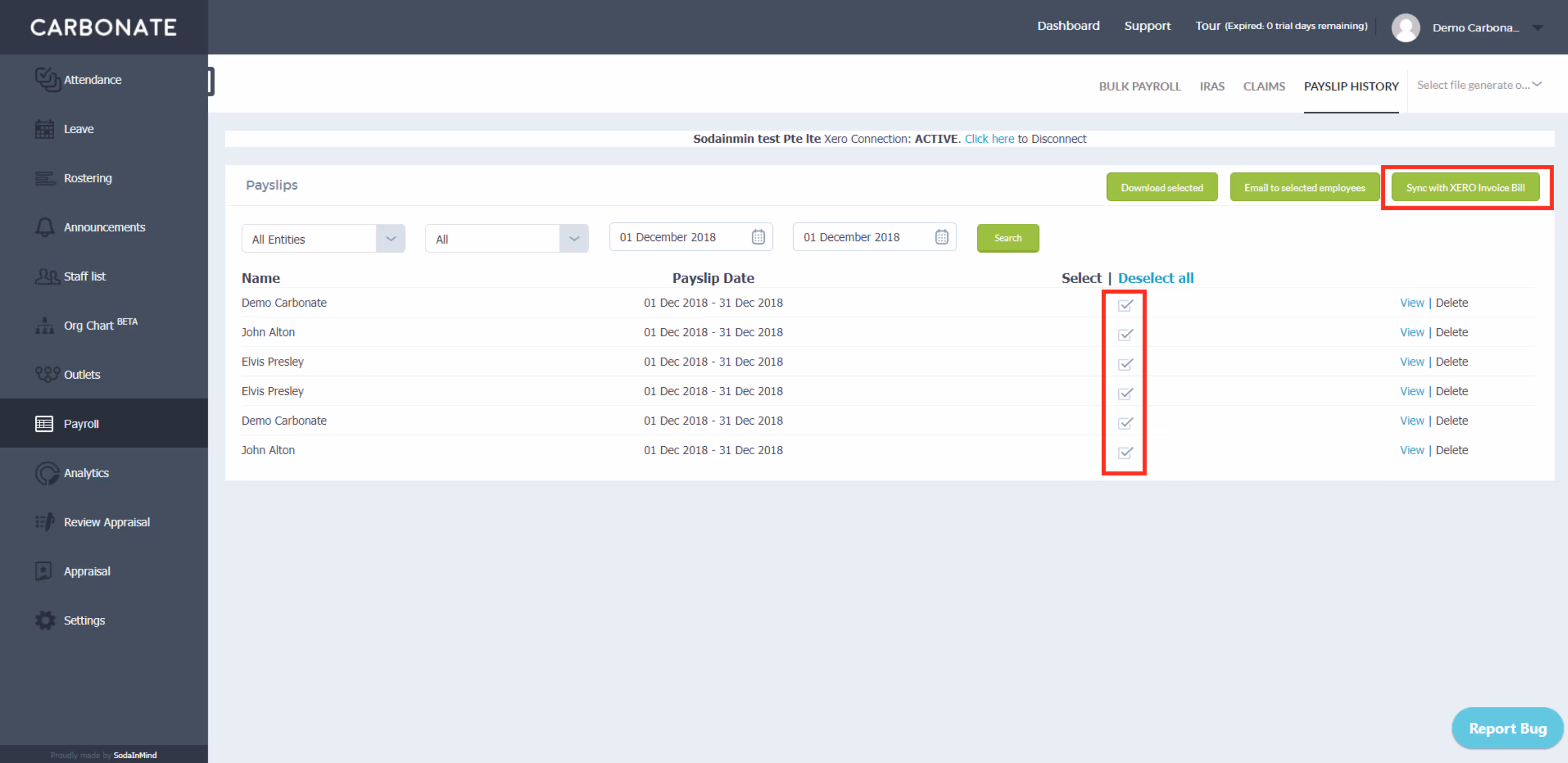This screenshot has width=1568, height=763.
Task: Open Settings via the gear icon
Action: pyautogui.click(x=46, y=620)
